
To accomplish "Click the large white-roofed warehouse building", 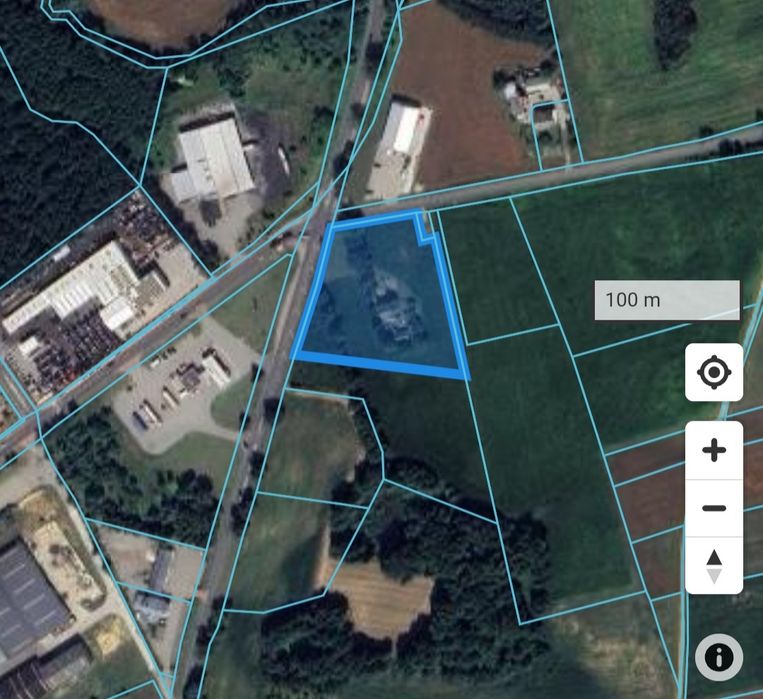I will (x=212, y=161).
